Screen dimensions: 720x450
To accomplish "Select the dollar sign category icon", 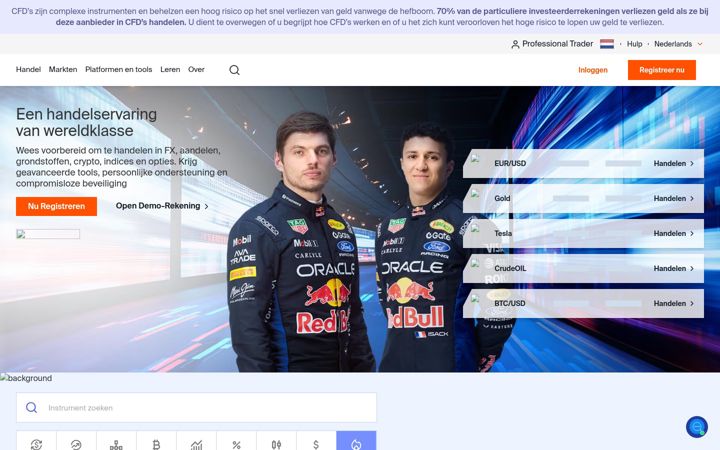I will 316,444.
